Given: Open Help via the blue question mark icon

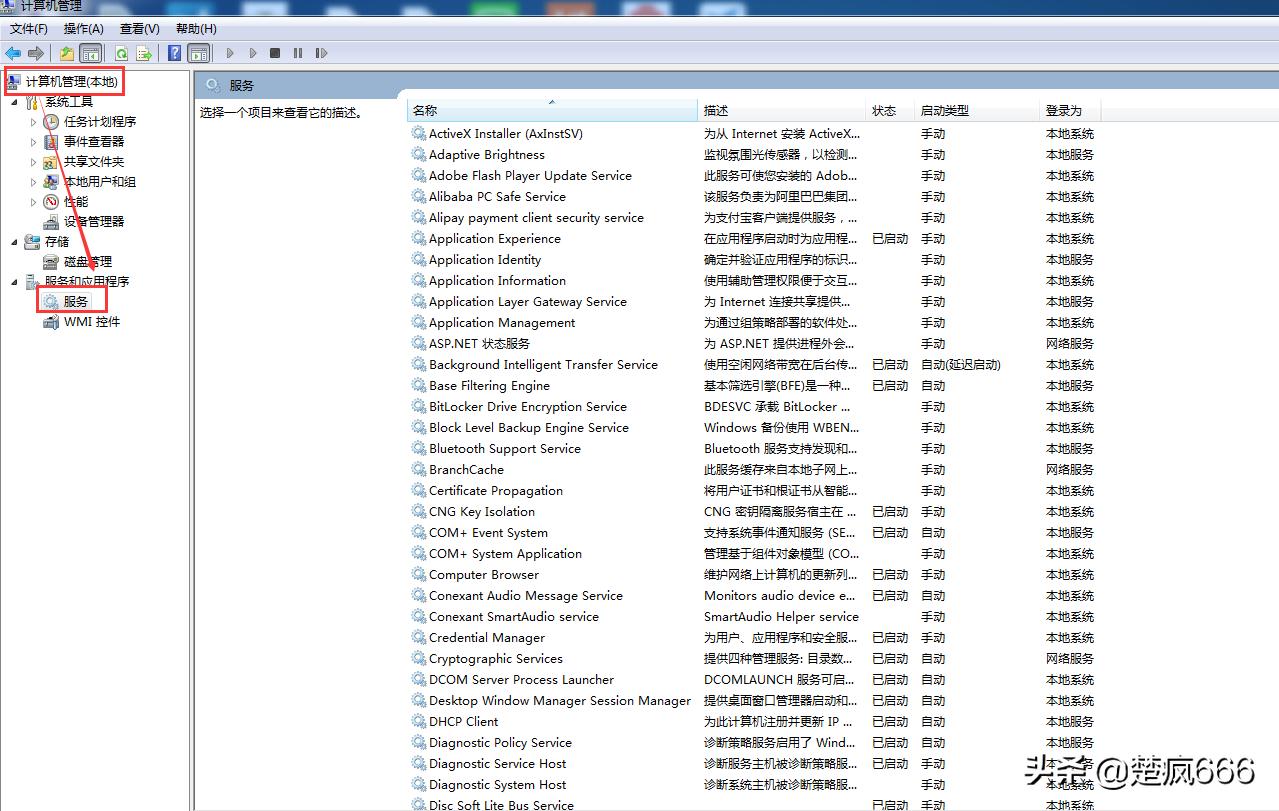Looking at the screenshot, I should point(174,53).
